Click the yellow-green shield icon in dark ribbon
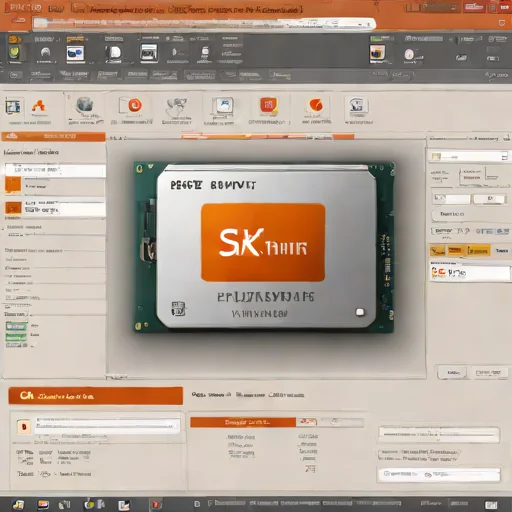The image size is (512, 512). point(14,53)
